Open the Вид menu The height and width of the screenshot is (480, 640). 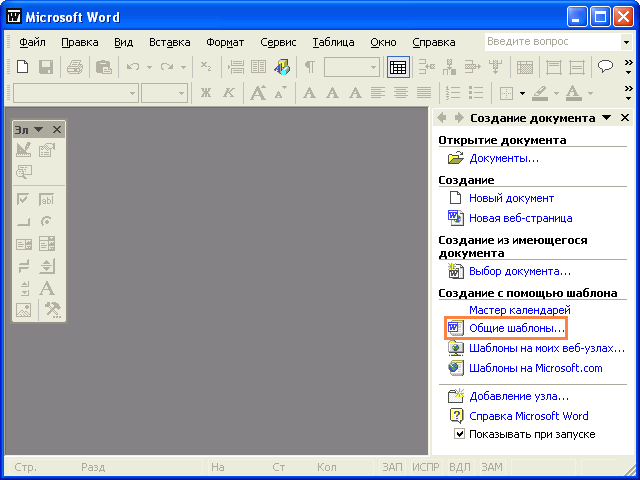point(123,42)
